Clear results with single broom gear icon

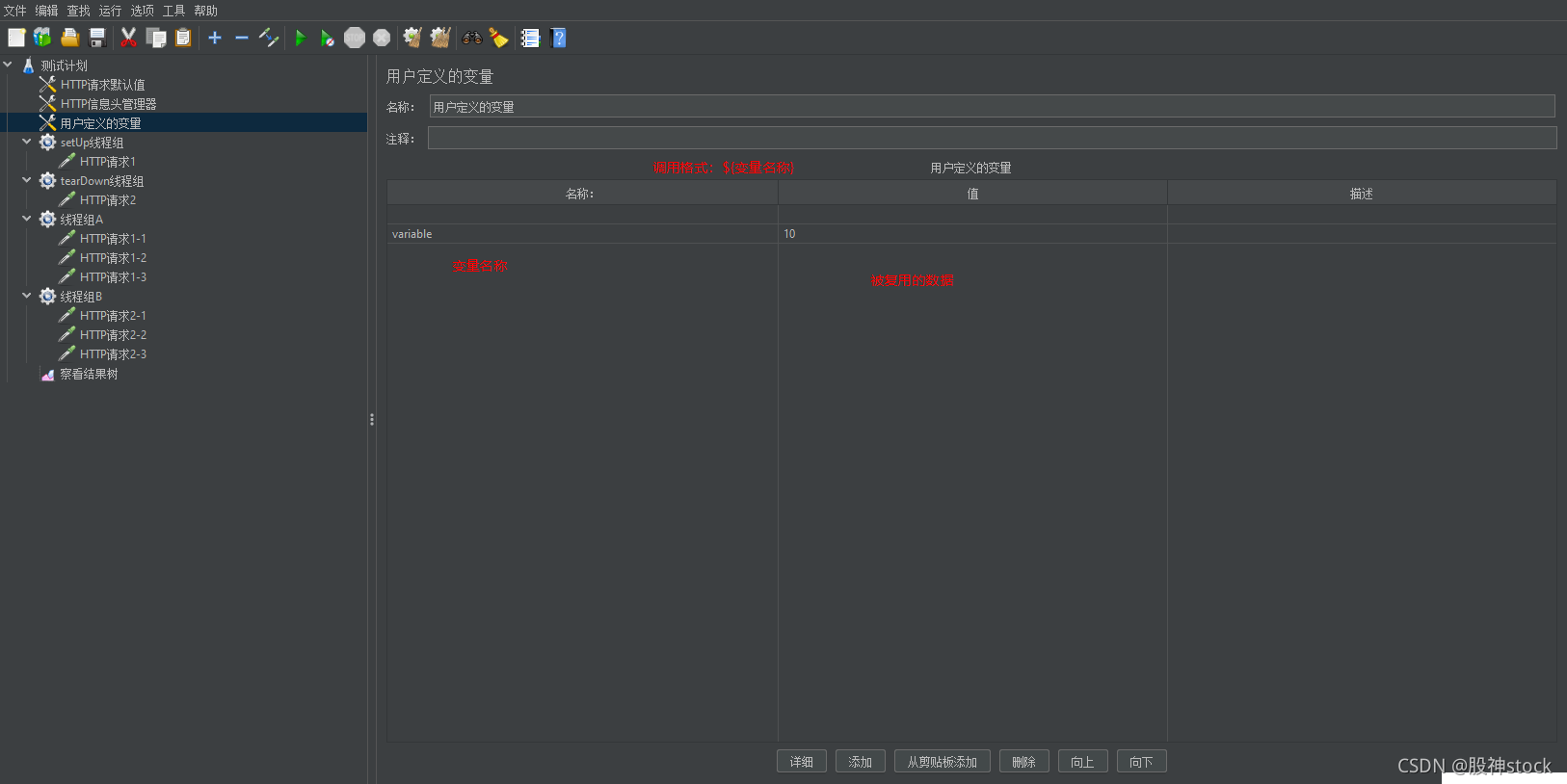(x=412, y=38)
